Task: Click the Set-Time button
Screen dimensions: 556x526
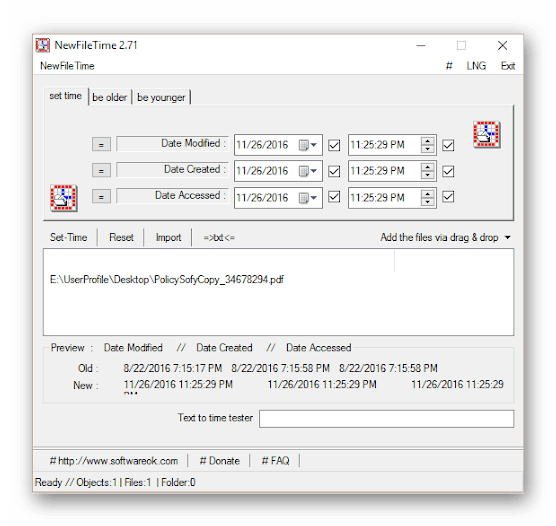Action: (x=68, y=237)
